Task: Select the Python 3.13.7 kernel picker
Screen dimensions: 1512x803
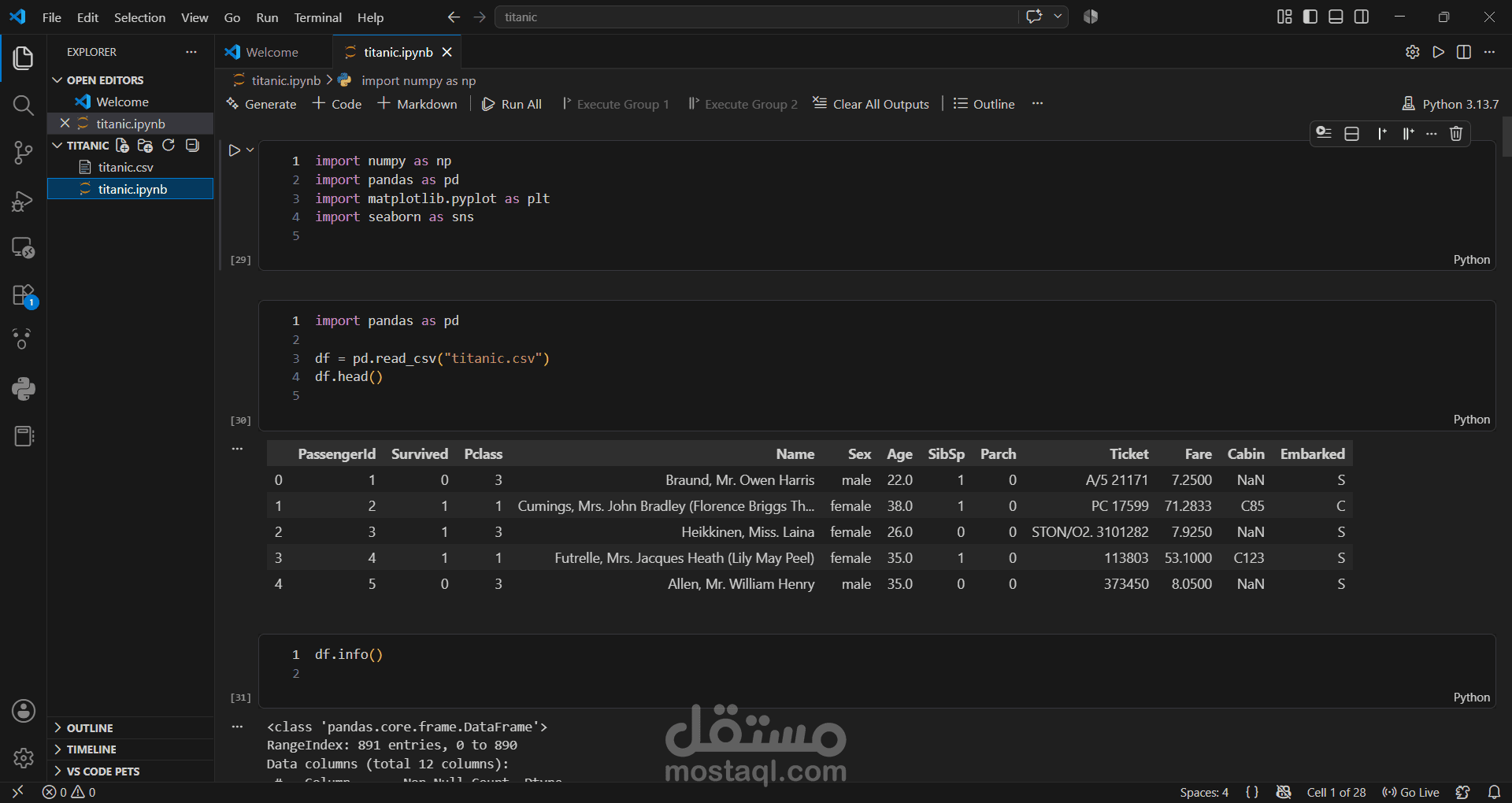Action: point(1451,104)
